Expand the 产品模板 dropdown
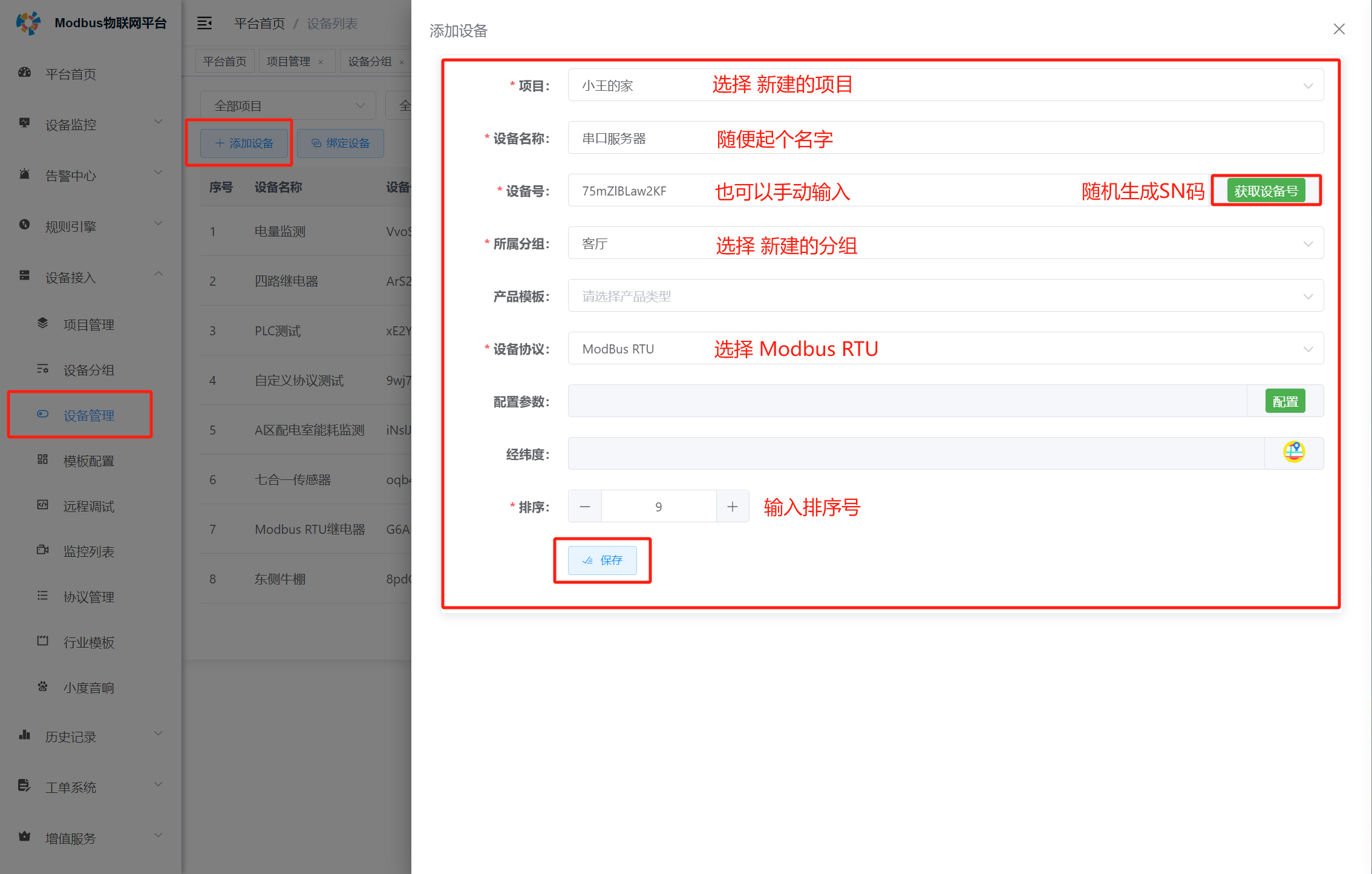The width and height of the screenshot is (1372, 874). point(945,296)
